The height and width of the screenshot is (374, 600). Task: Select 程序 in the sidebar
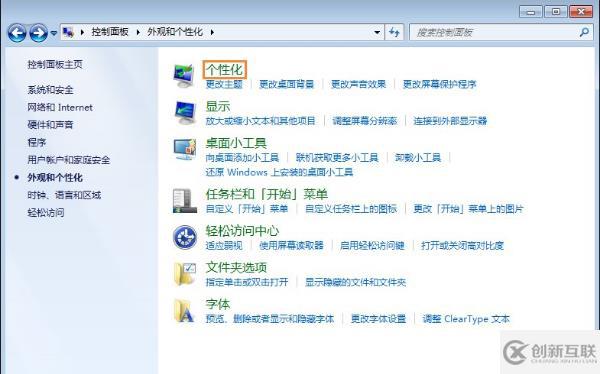tap(36, 142)
